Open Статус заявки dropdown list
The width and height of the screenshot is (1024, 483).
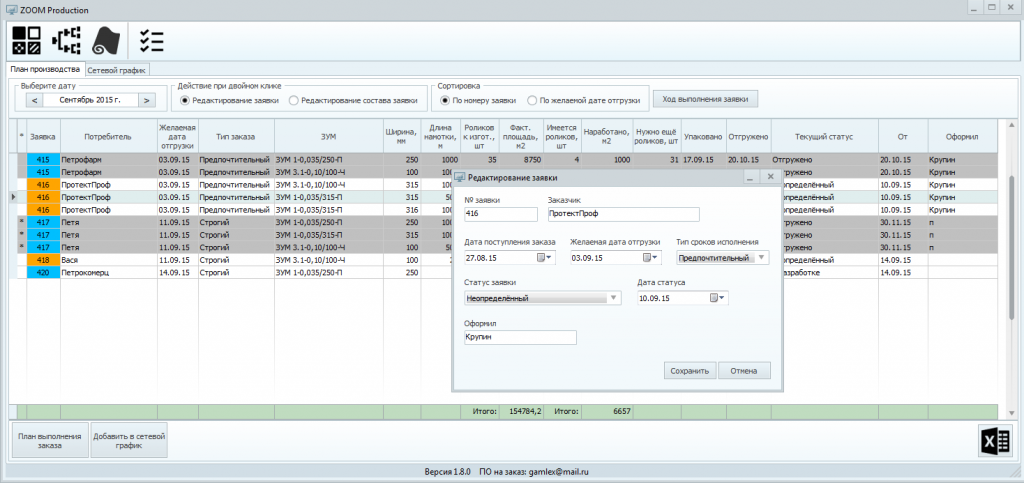click(x=613, y=298)
